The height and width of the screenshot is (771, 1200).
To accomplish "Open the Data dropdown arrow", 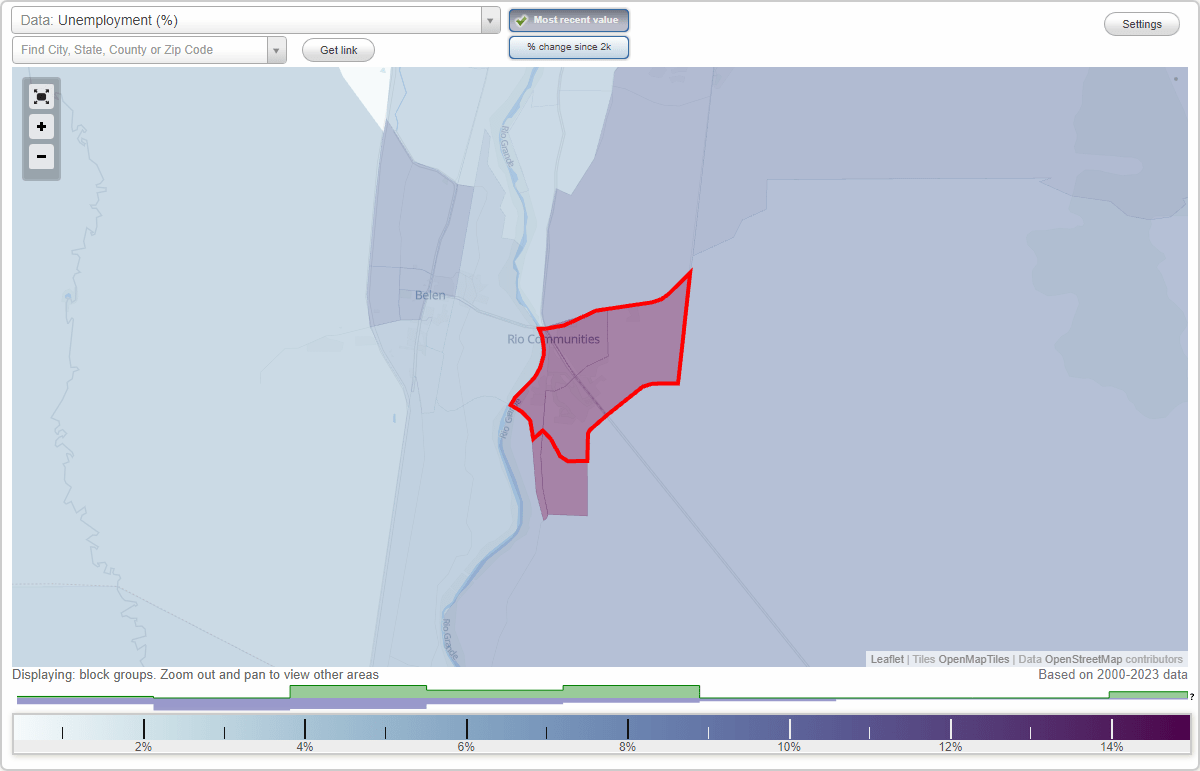I will [x=489, y=19].
